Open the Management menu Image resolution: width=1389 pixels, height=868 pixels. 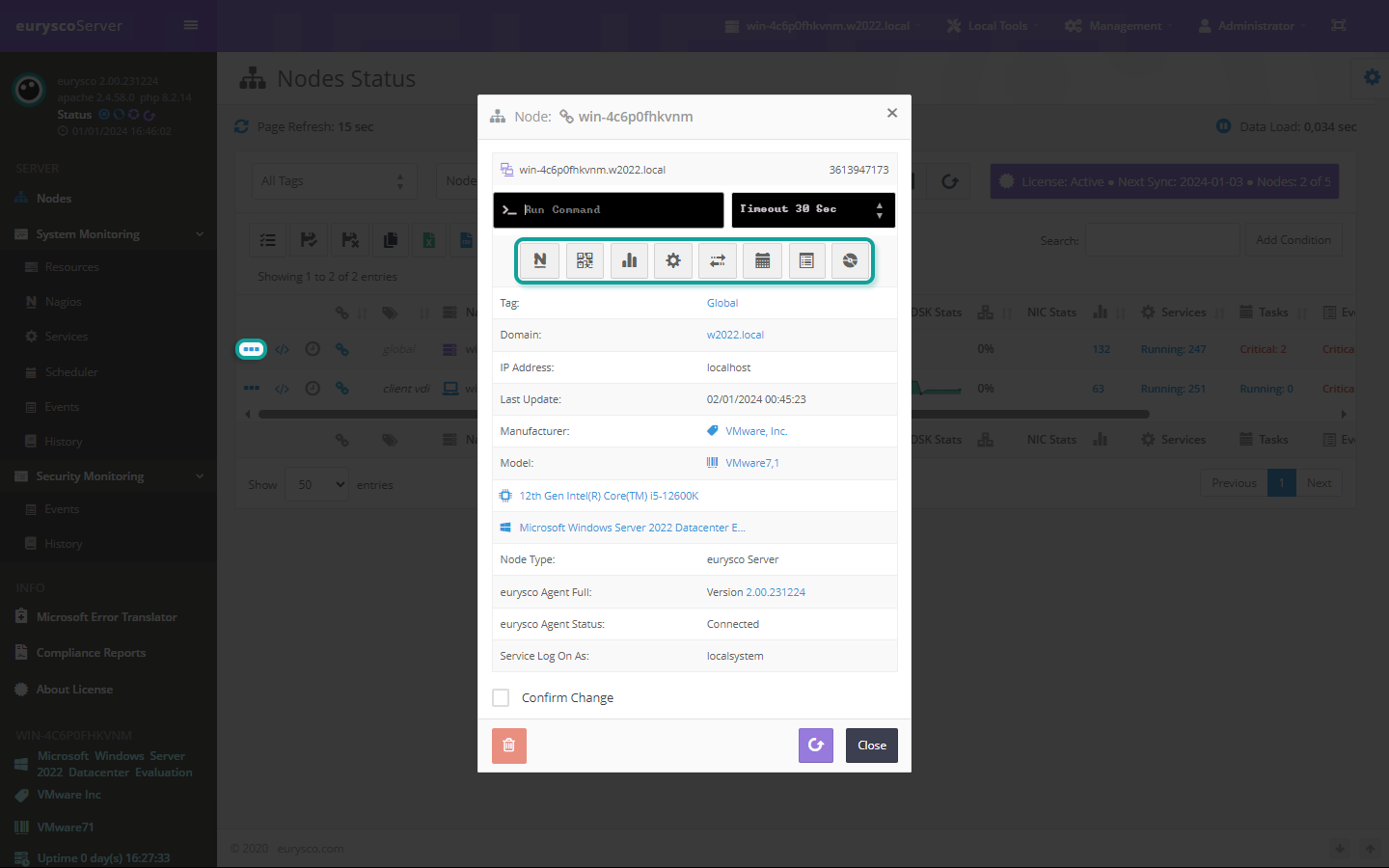1119,26
